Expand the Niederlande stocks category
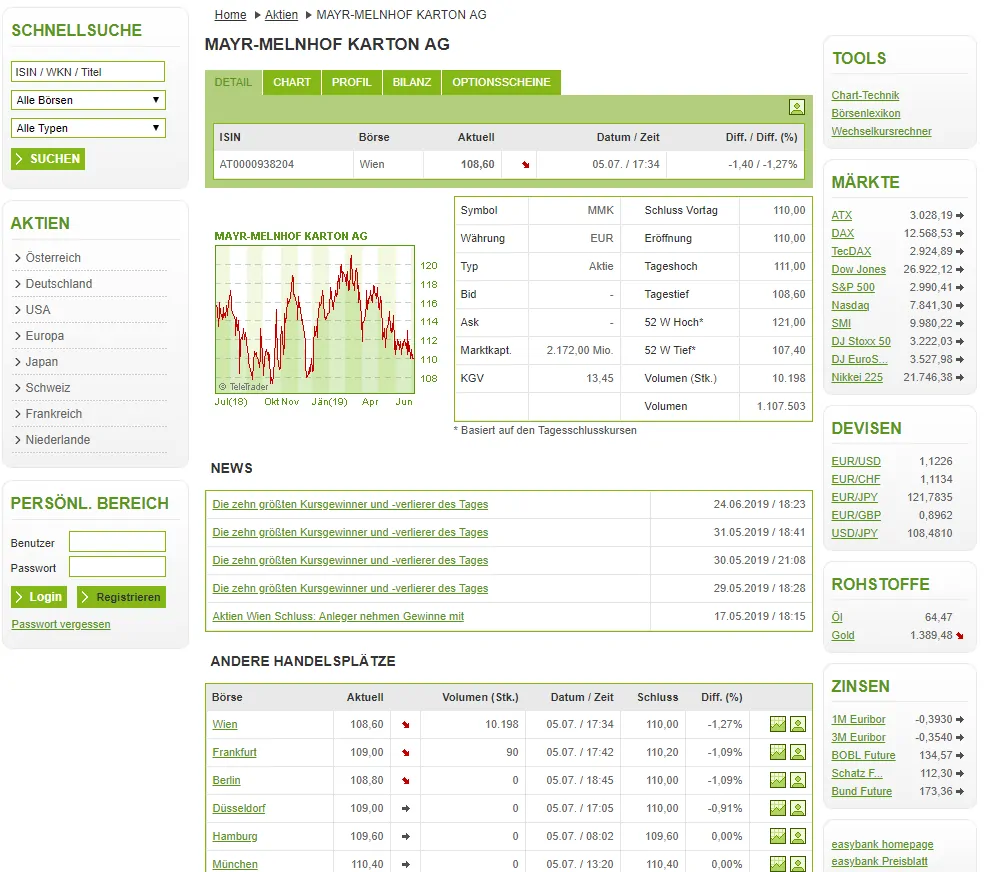 (x=52, y=440)
